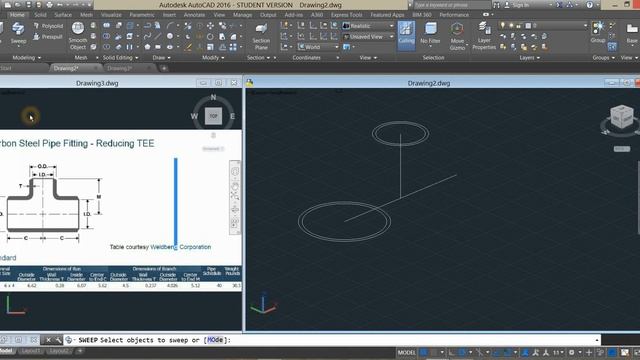Switch to the Drawing3 file tab
The image size is (640, 360).
[x=120, y=68]
